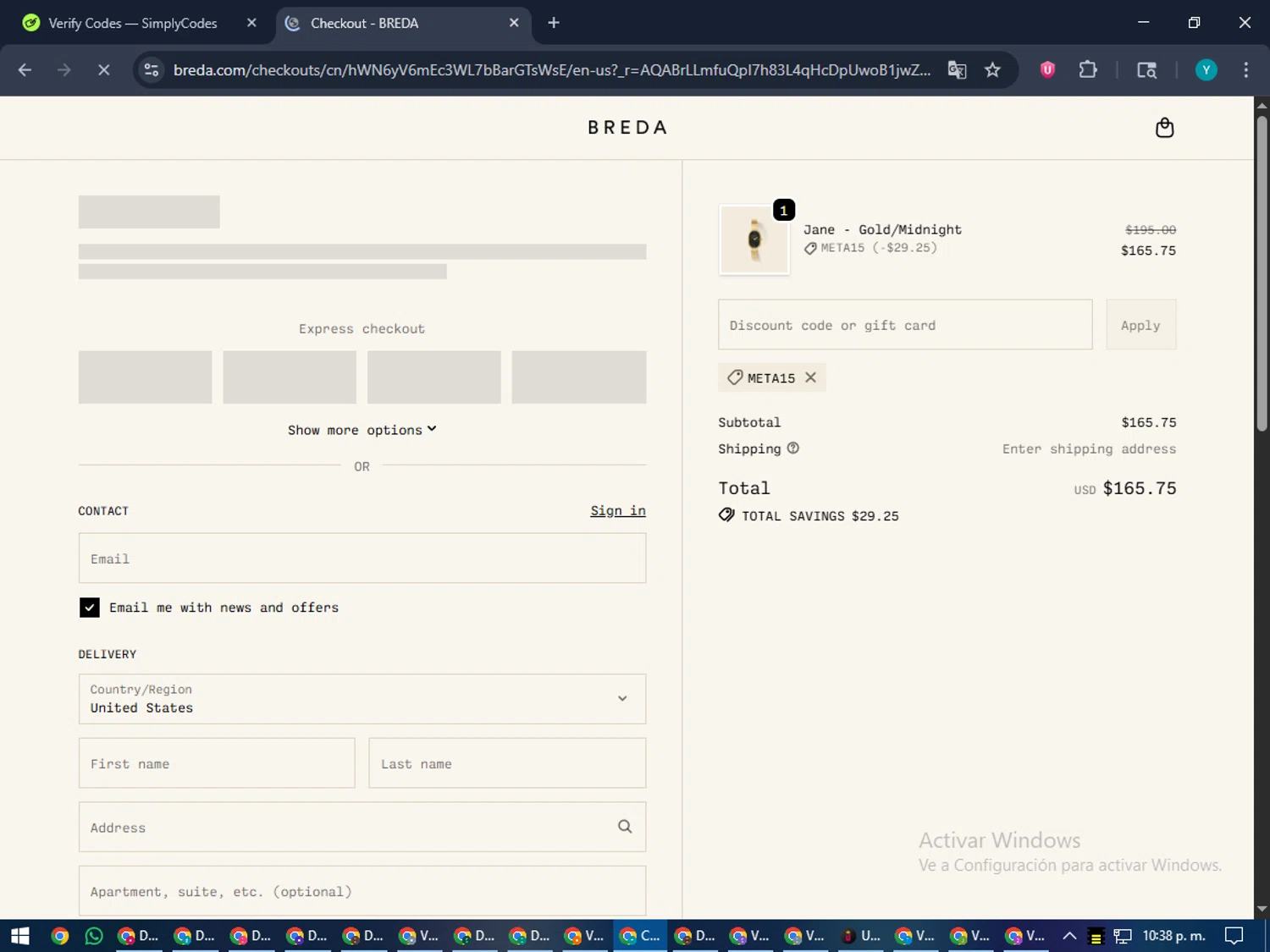Screen dimensions: 1270x952
Task: Click the page vertical scrollbar
Action: tap(1262, 272)
